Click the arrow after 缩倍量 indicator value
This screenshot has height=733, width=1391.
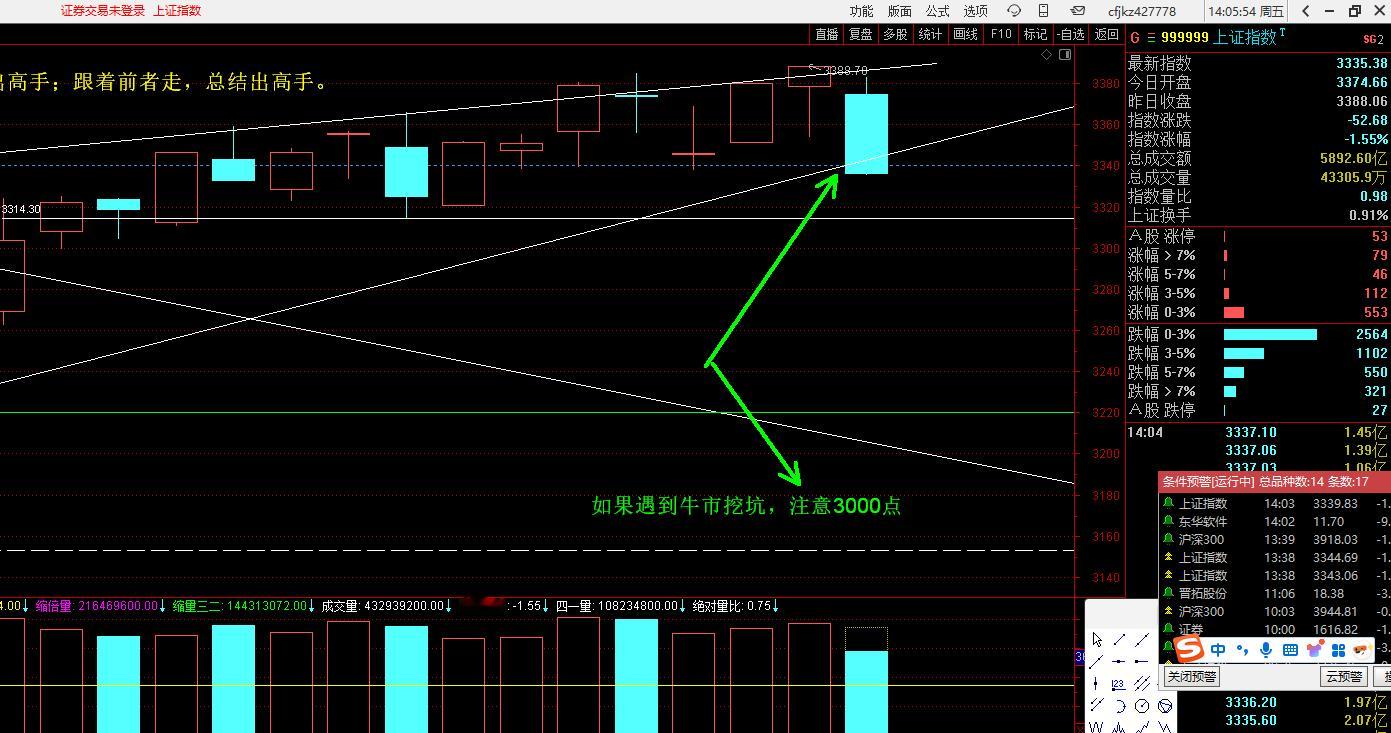(x=163, y=606)
